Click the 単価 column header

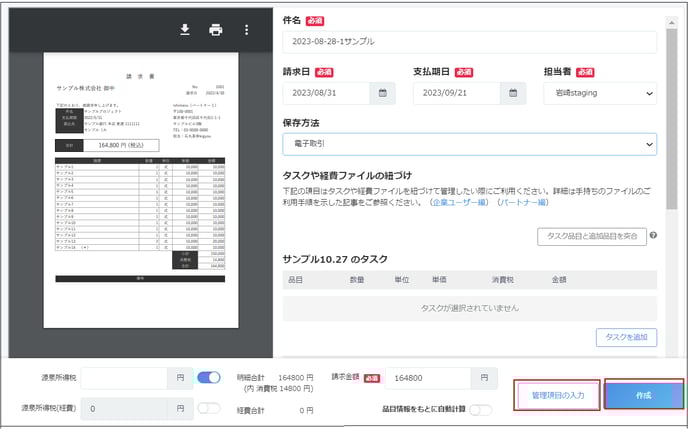click(439, 280)
